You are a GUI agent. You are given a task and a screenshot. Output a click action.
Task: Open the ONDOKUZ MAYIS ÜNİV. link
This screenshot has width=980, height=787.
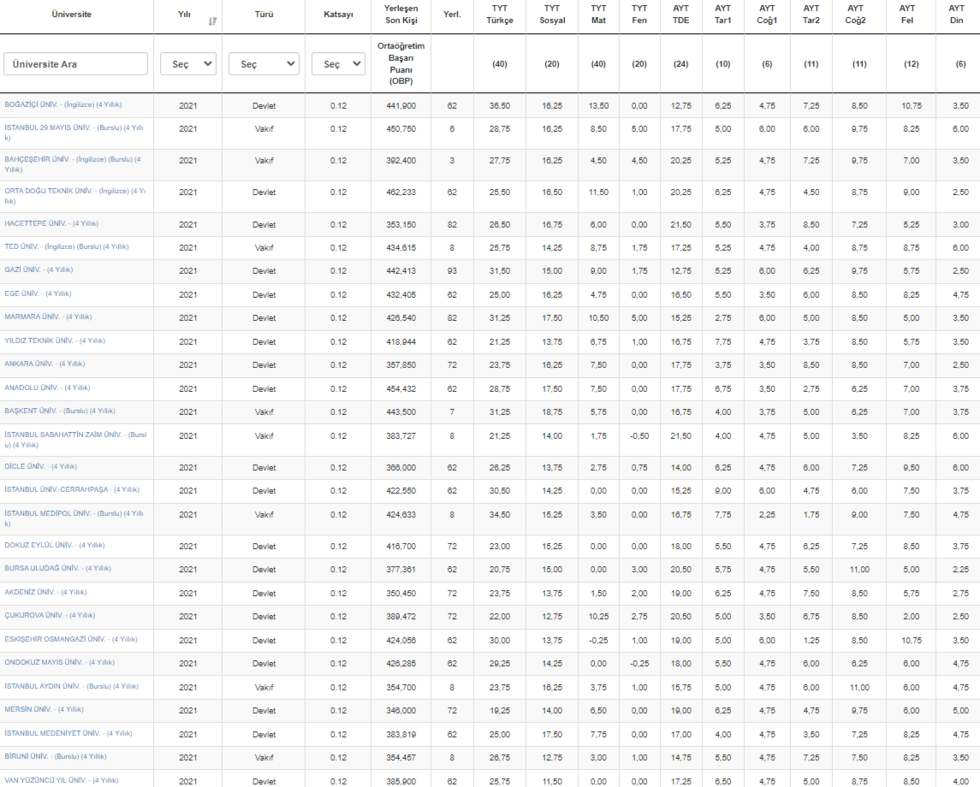pyautogui.click(x=59, y=662)
